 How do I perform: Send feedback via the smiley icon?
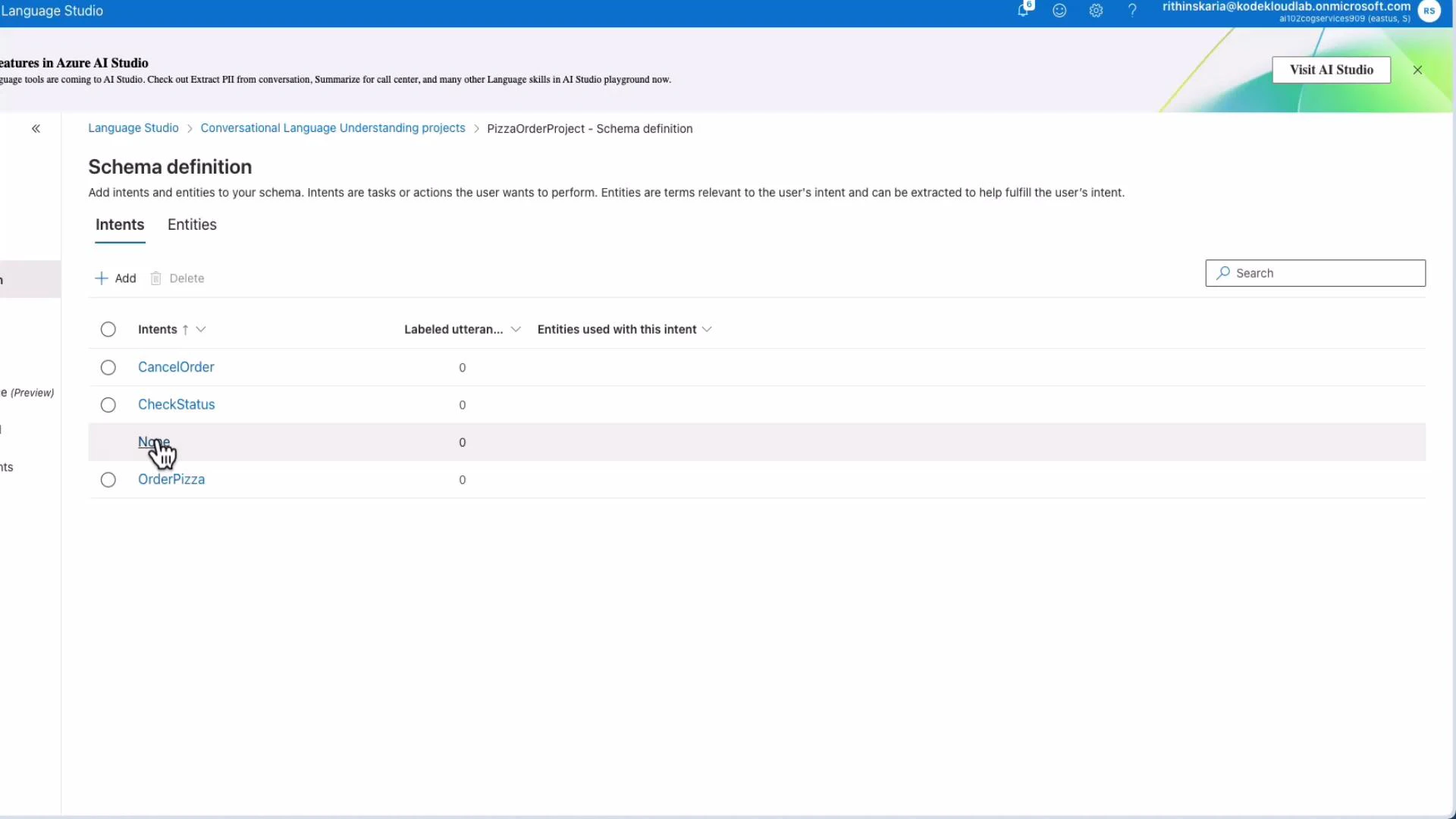point(1059,11)
